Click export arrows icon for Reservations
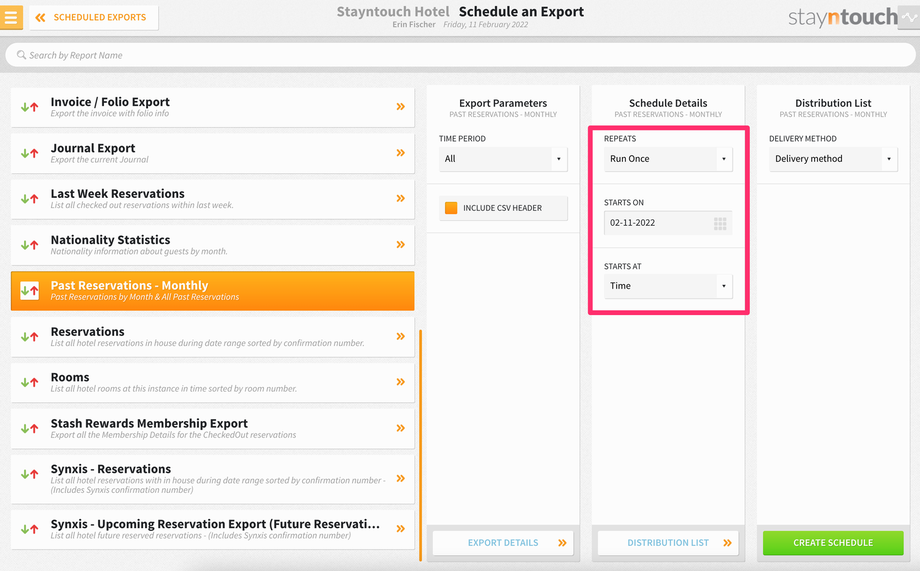 pos(29,337)
